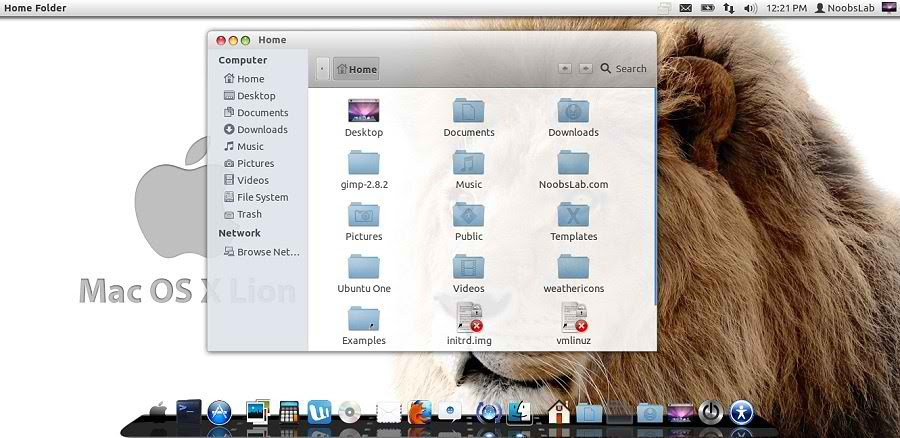Click the small arrow left of Home path
Viewport: 900px width, 438px height.
[322, 69]
